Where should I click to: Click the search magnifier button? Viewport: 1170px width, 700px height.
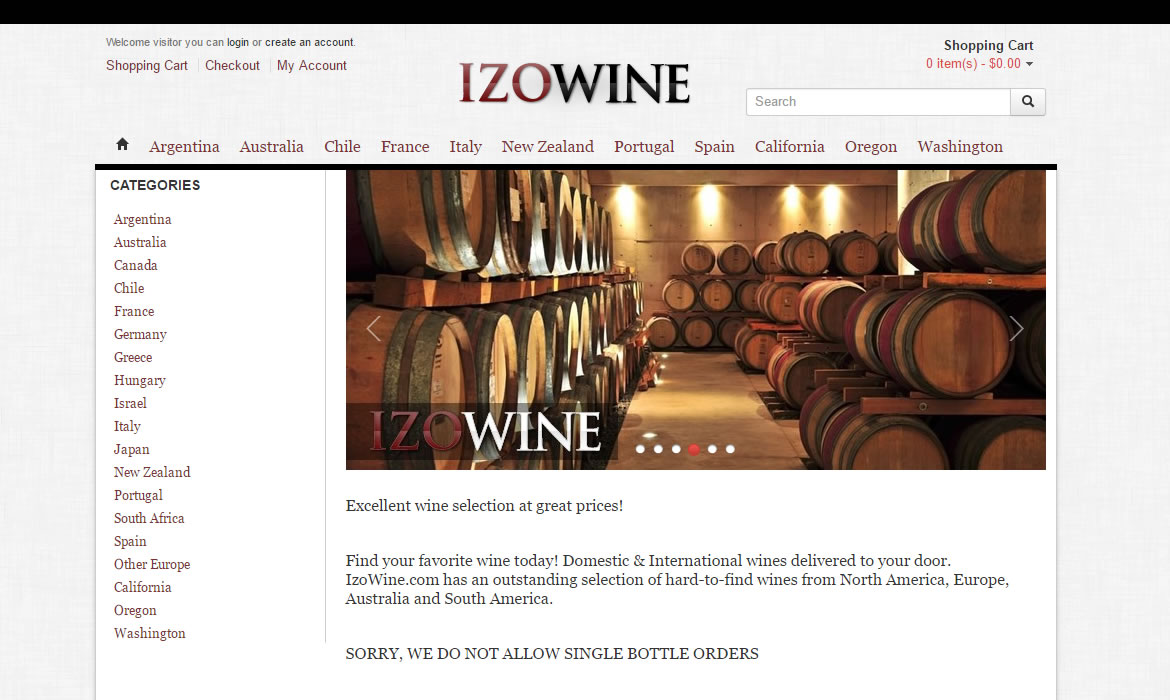[1027, 101]
